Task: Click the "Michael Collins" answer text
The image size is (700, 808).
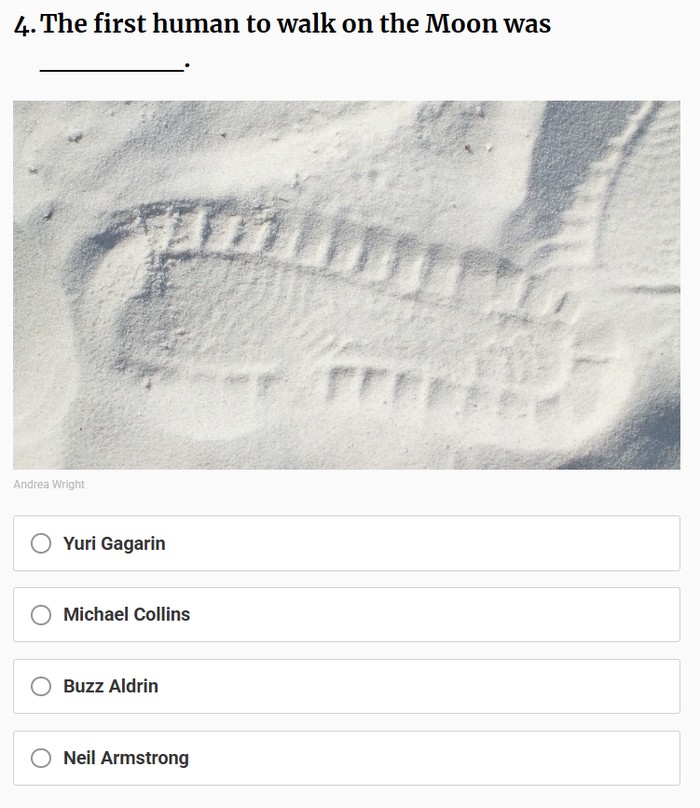Action: 126,615
